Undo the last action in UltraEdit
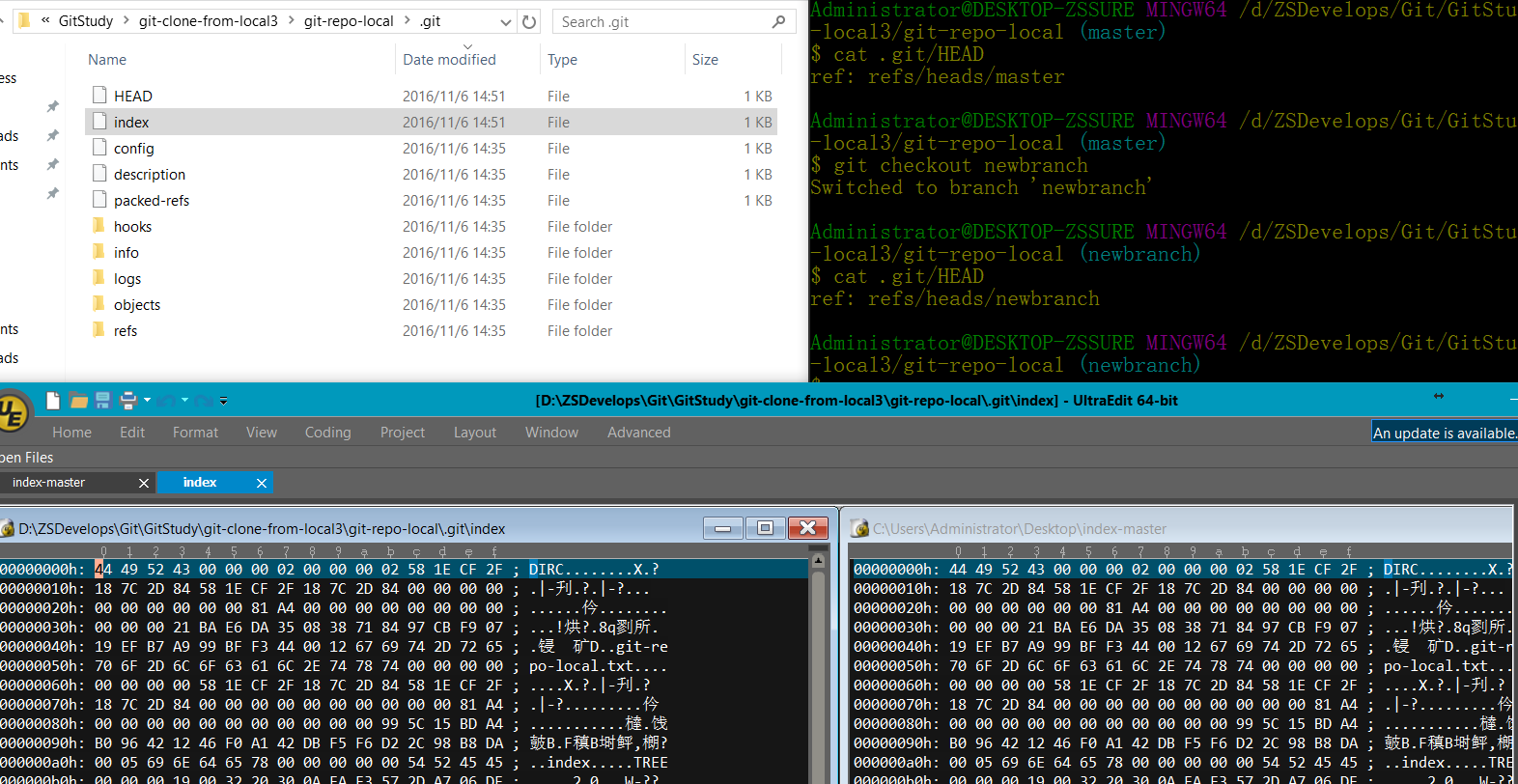 166,401
